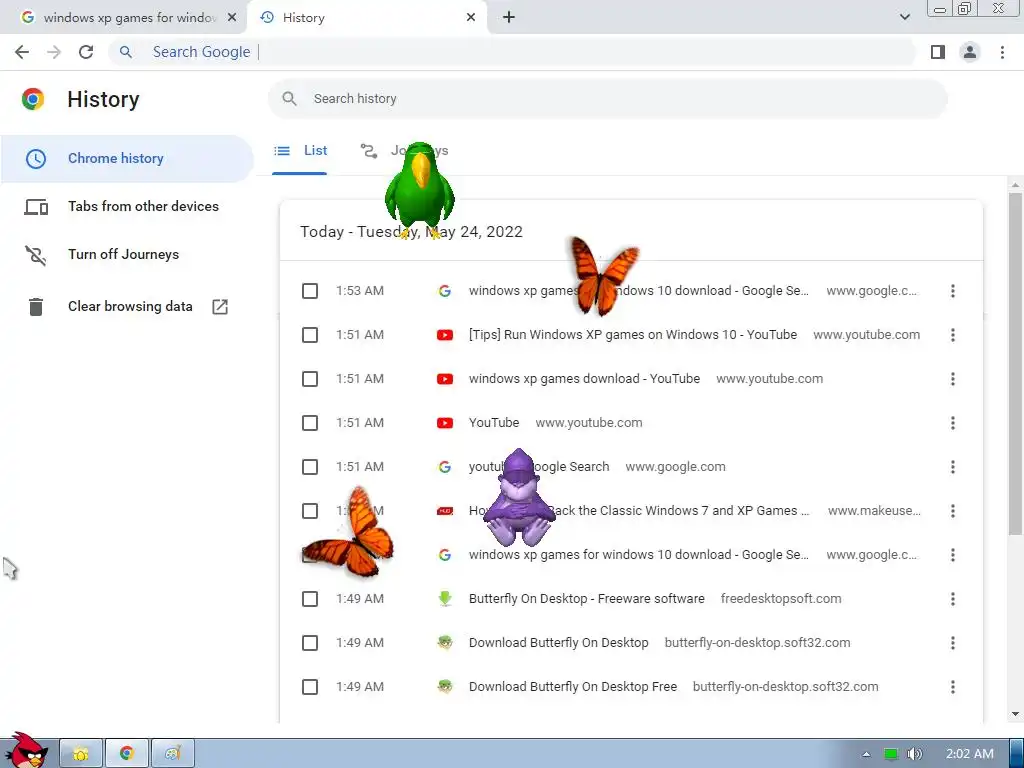
Task: Open actions menu for windows xp games download YouTube
Action: (x=953, y=379)
